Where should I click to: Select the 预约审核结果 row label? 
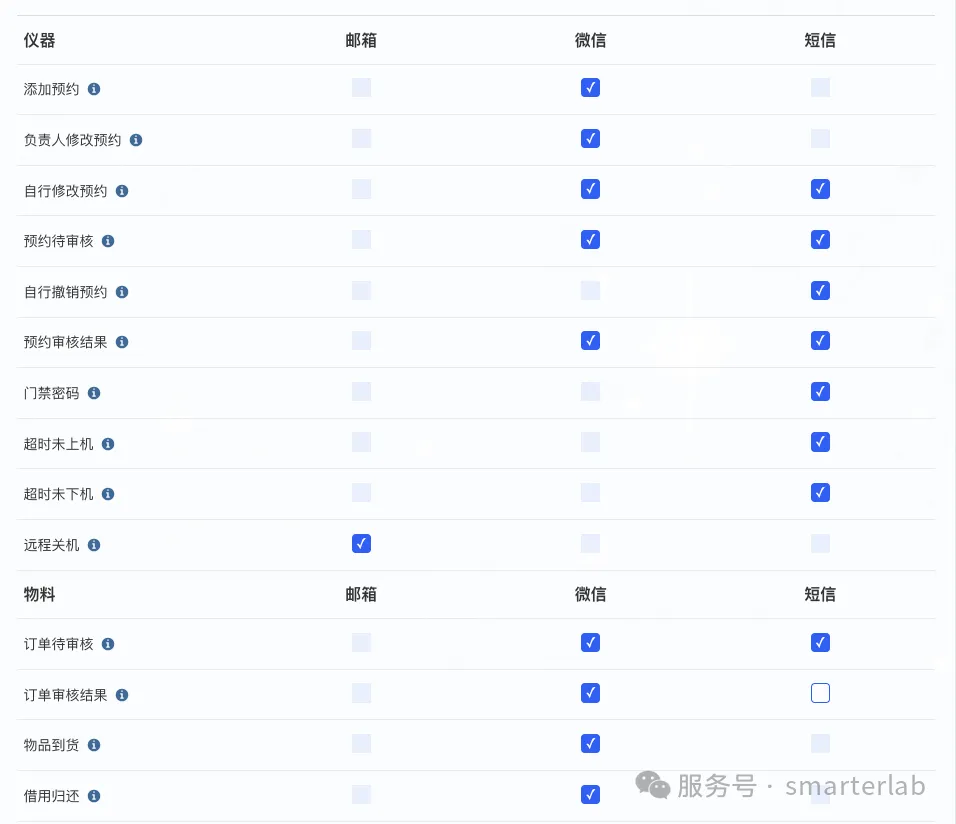[x=65, y=342]
